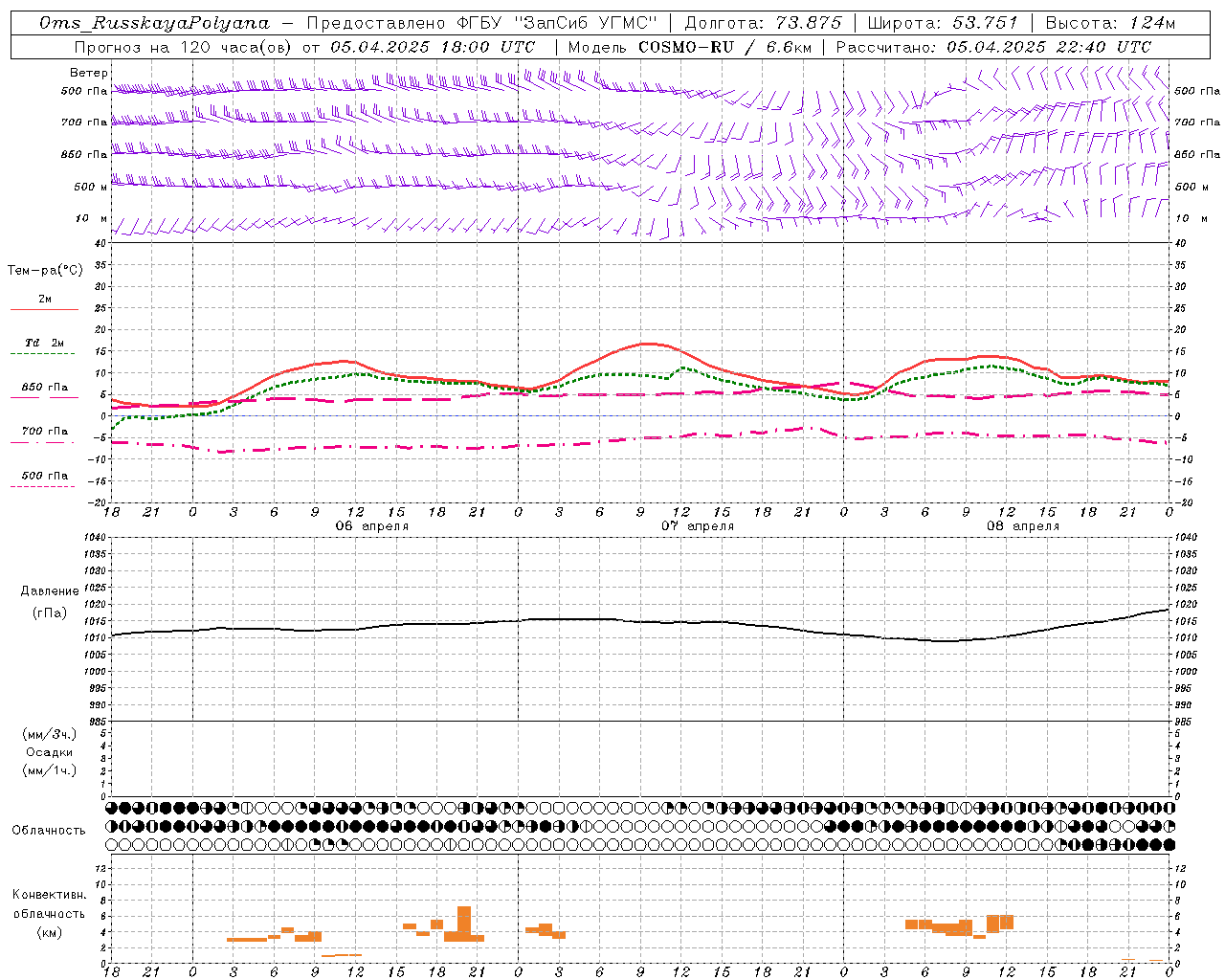
Task: Click the '(км)' unit under convective label
Action: click(x=50, y=932)
